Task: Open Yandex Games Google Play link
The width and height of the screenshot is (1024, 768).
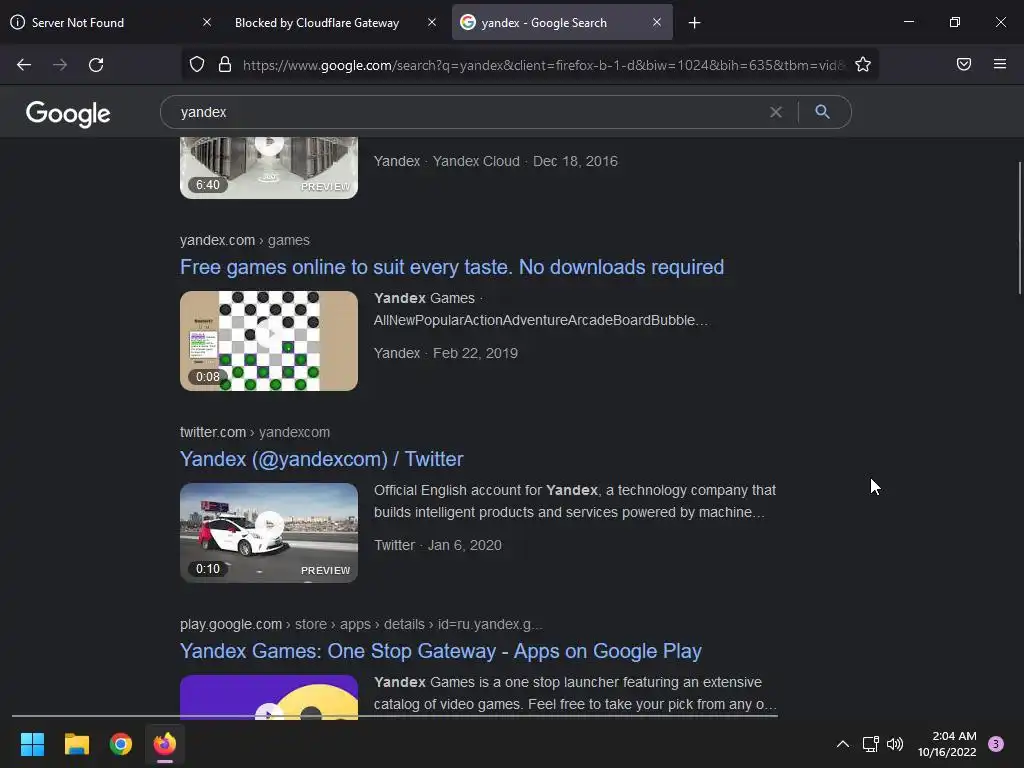Action: pyautogui.click(x=441, y=651)
